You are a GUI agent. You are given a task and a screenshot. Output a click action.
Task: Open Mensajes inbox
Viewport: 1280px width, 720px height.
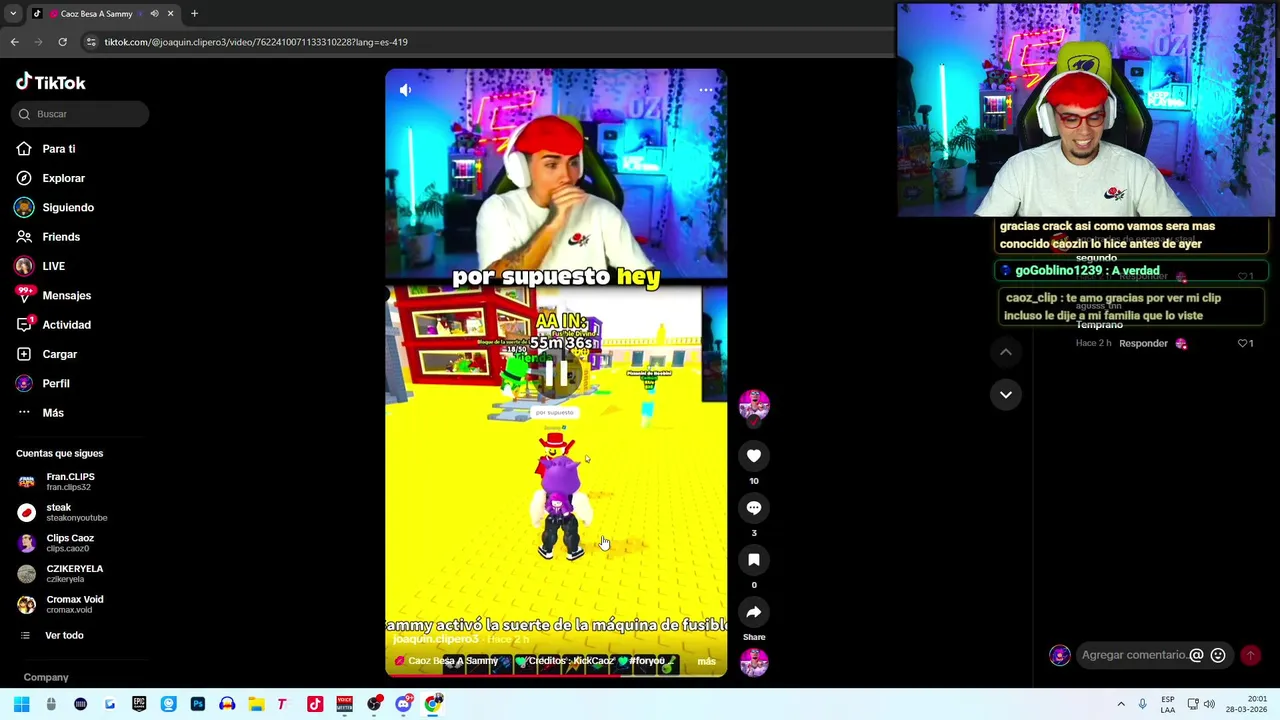[x=66, y=296]
